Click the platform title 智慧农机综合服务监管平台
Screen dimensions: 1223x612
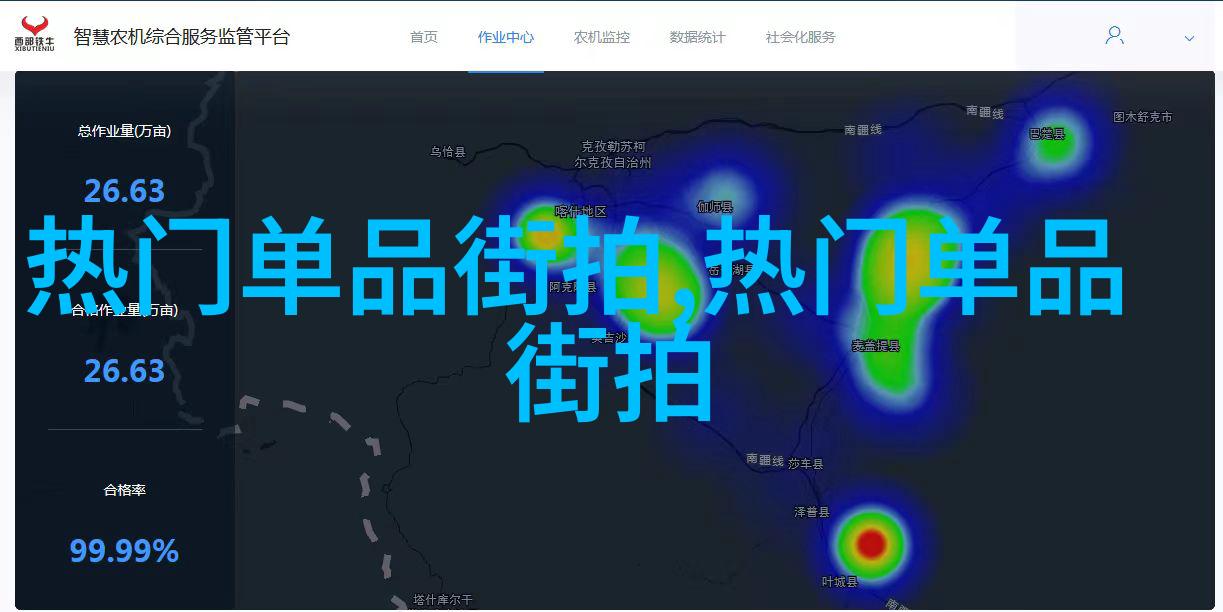[181, 37]
